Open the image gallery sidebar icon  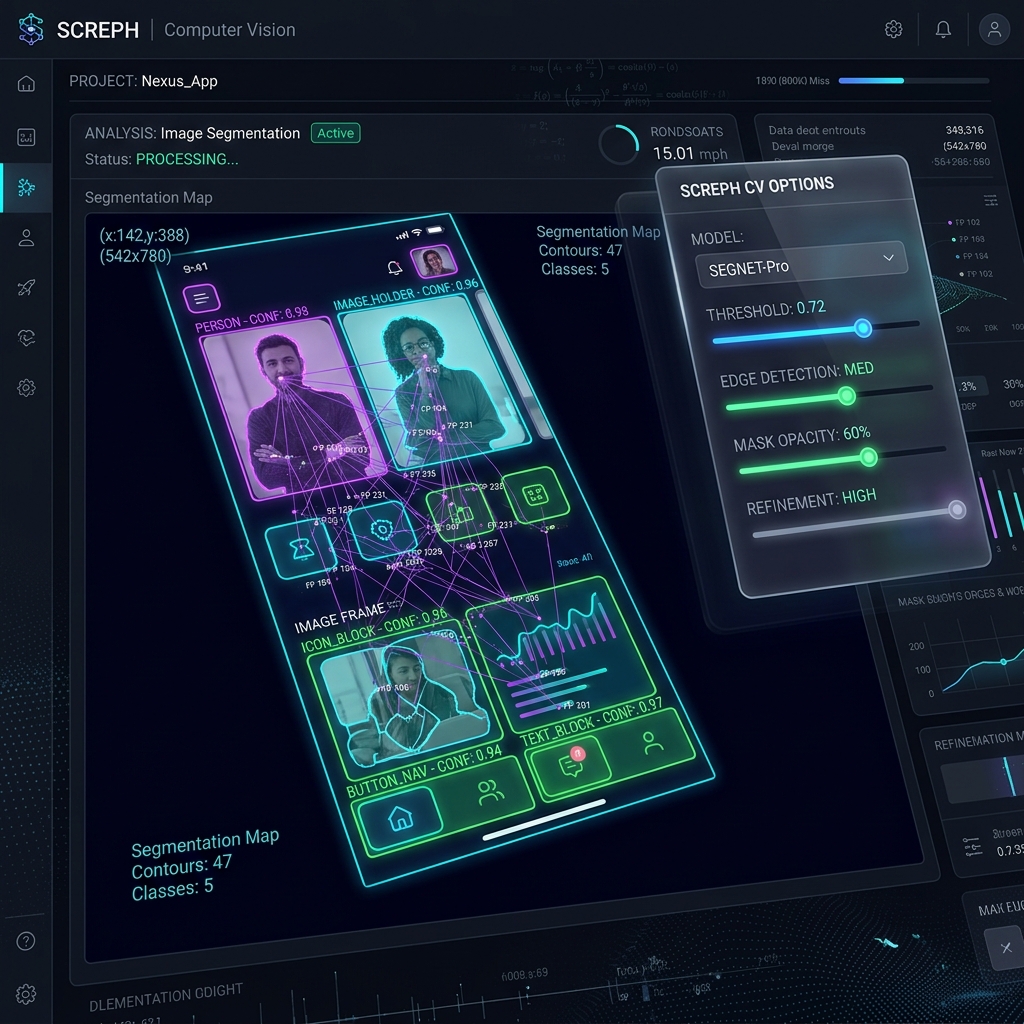pyautogui.click(x=26, y=137)
